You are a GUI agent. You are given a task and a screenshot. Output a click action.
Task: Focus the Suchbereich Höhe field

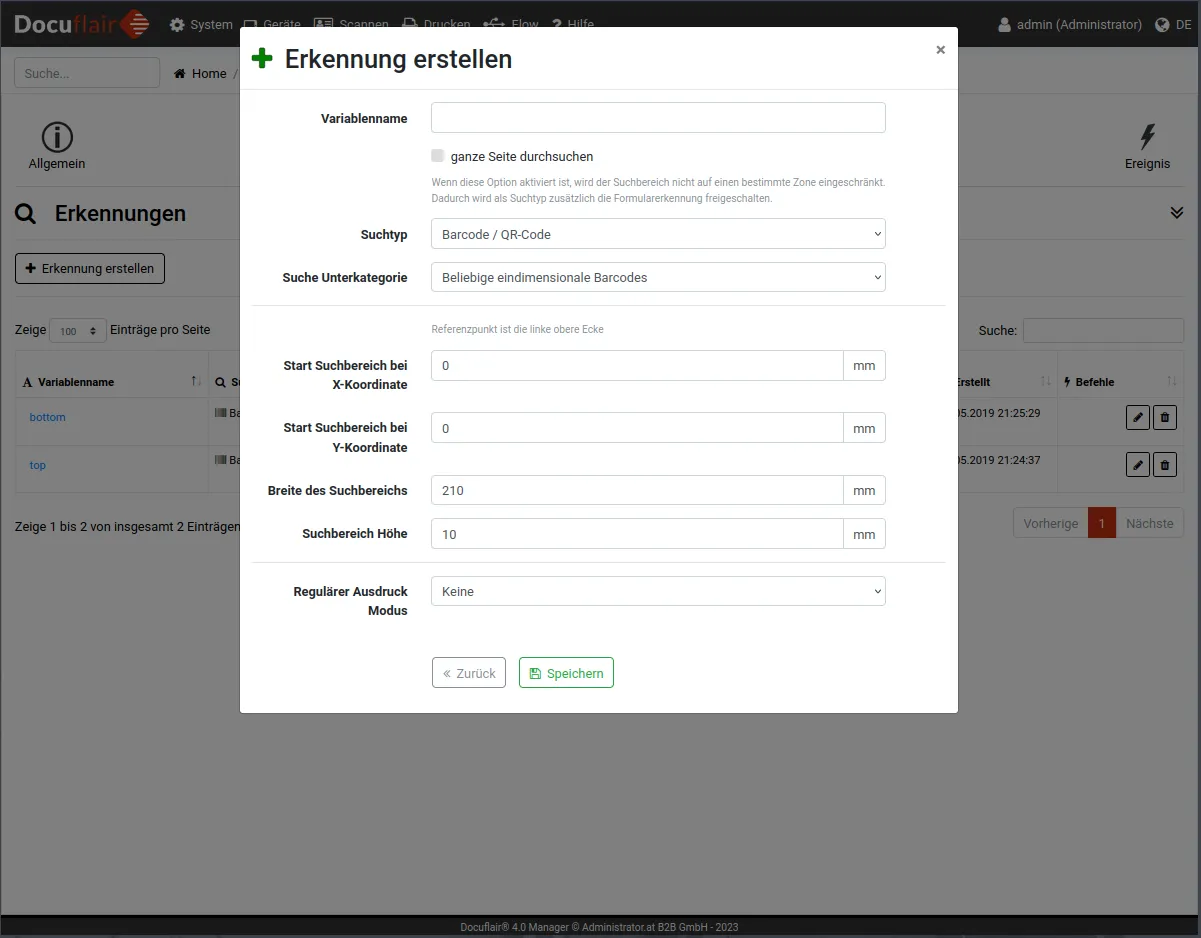coord(637,534)
